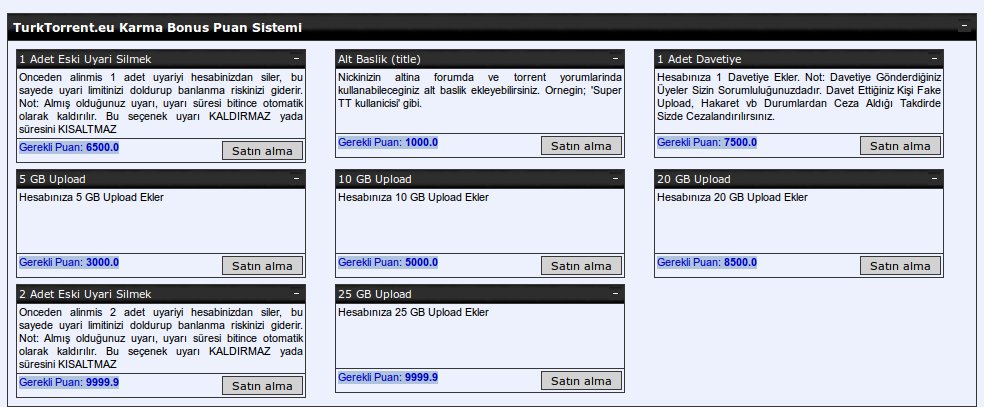Collapse the 1 Adet Davetiye card
The width and height of the screenshot is (984, 407).
pos(934,58)
